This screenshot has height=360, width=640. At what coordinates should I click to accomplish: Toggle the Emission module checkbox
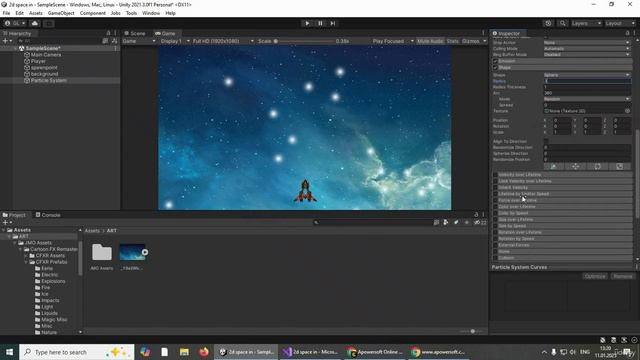pyautogui.click(x=495, y=61)
